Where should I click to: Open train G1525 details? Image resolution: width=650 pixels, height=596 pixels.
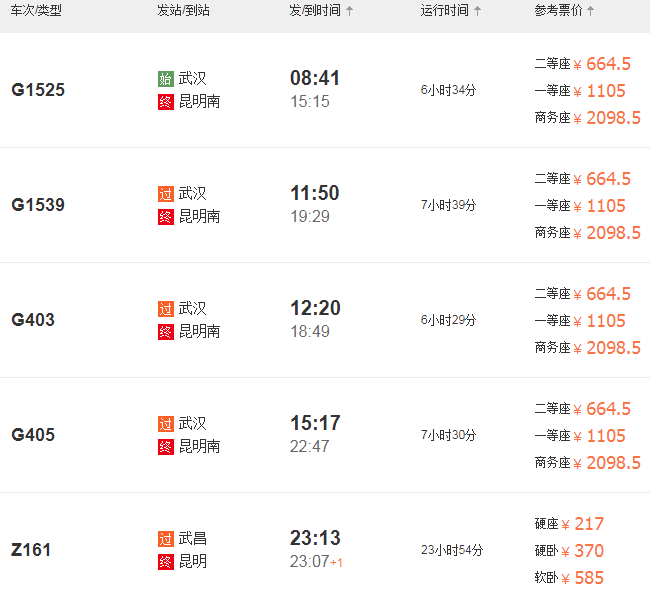38,90
